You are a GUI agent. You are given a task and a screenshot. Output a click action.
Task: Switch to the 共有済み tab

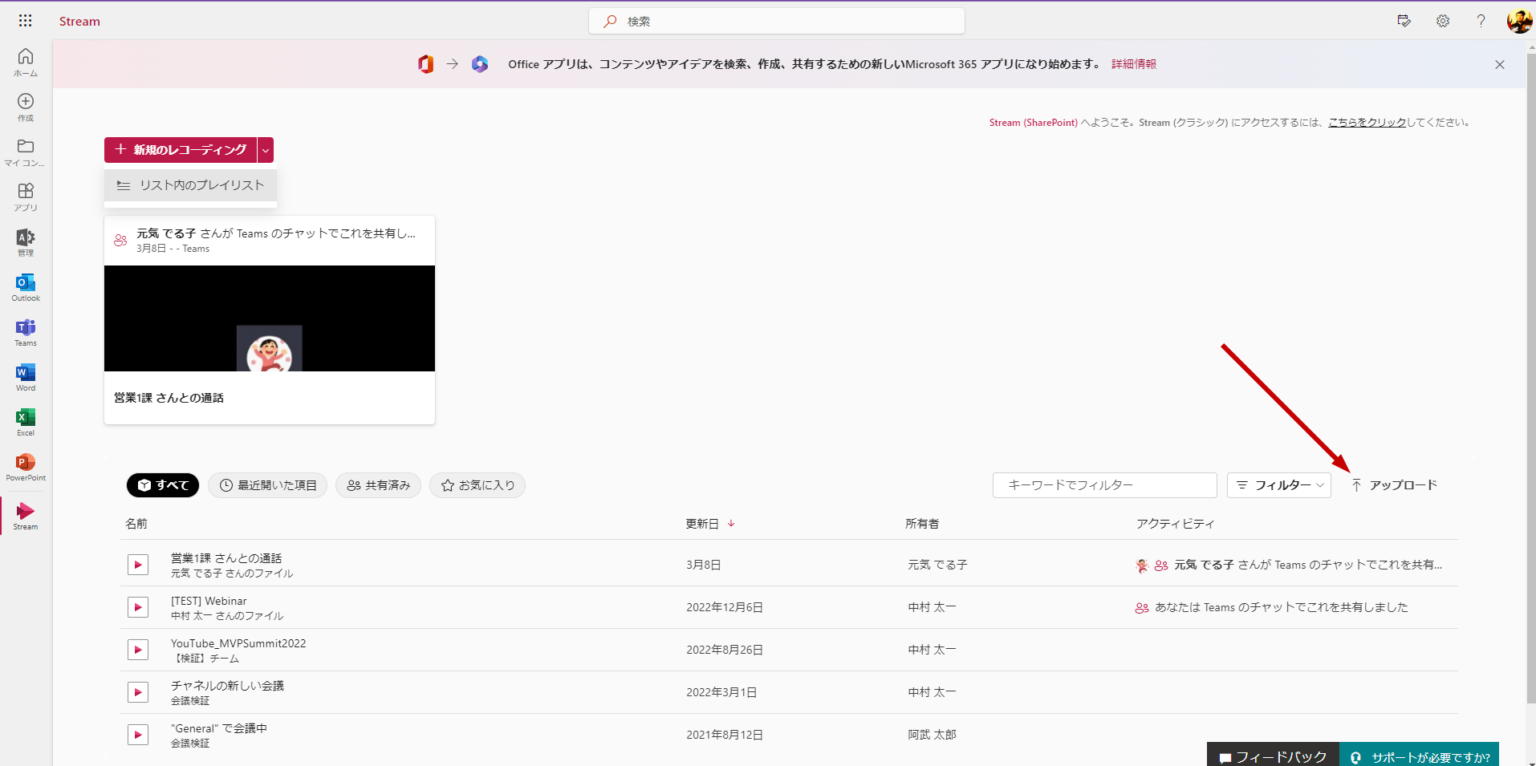[x=379, y=485]
